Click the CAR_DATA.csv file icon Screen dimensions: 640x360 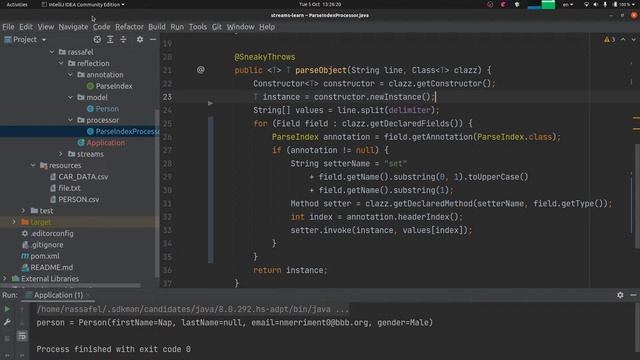pos(53,177)
